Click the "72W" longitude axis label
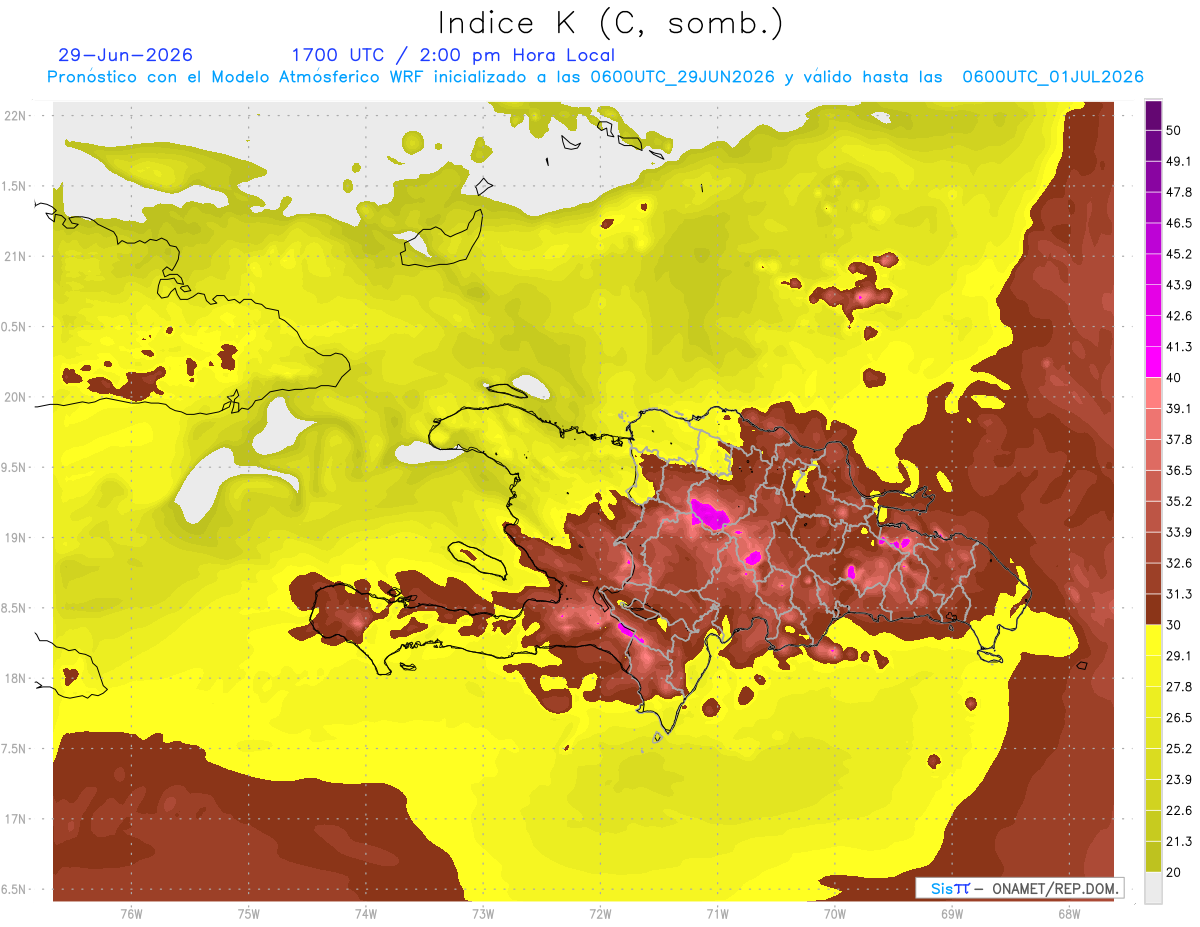 pyautogui.click(x=600, y=913)
